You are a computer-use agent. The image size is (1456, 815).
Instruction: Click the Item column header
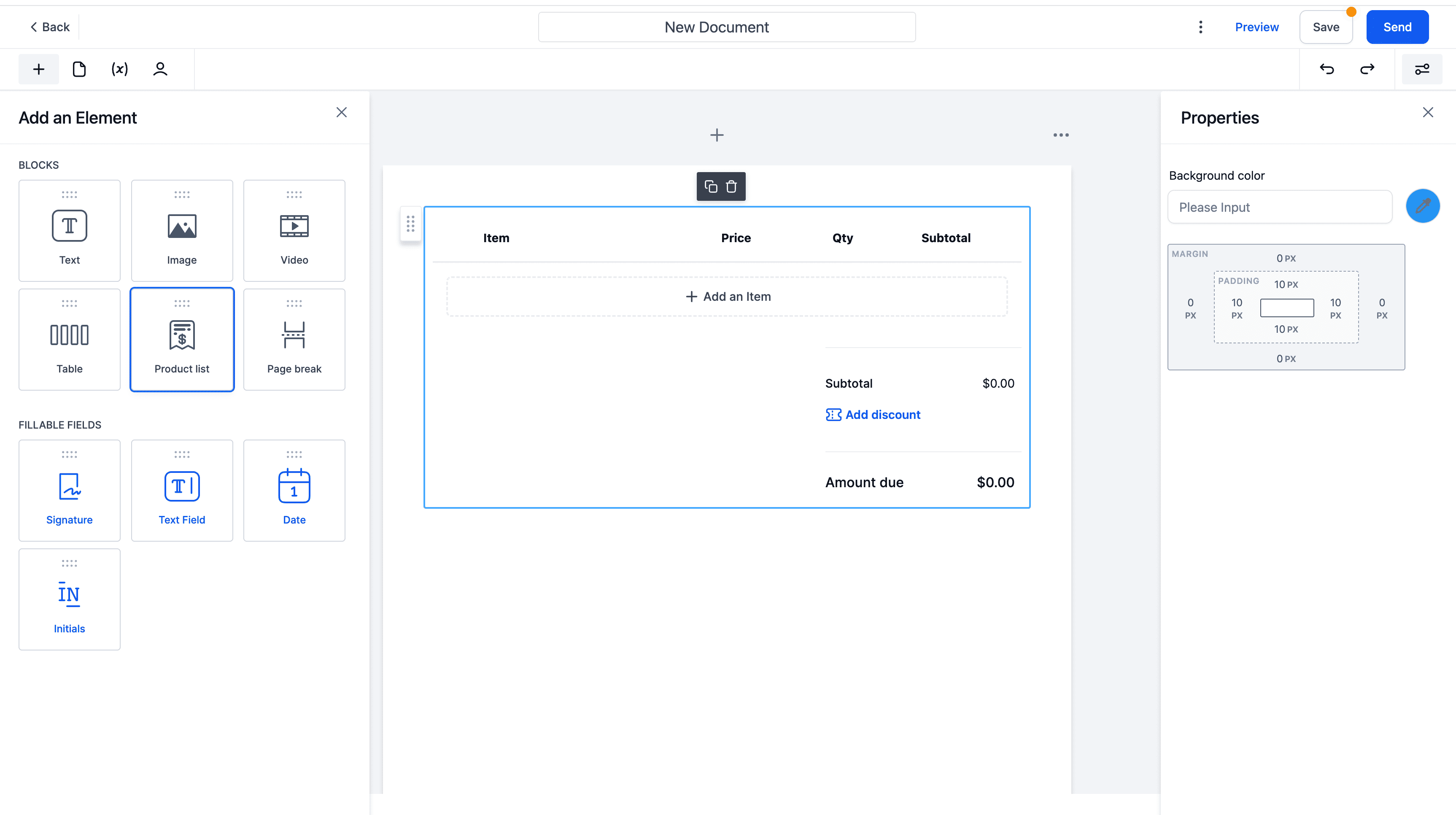496,238
